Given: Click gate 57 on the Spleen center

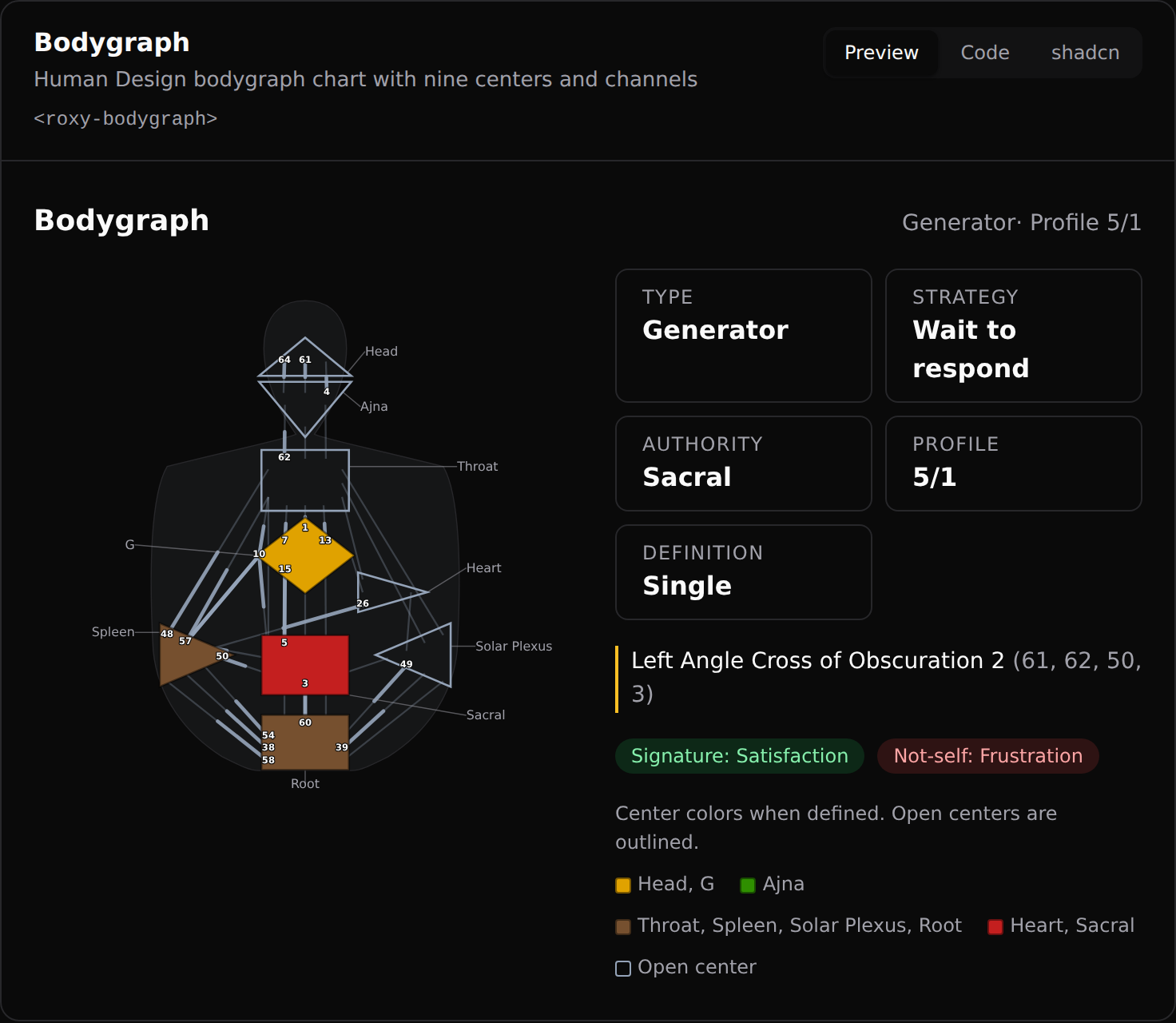Looking at the screenshot, I should point(185,641).
